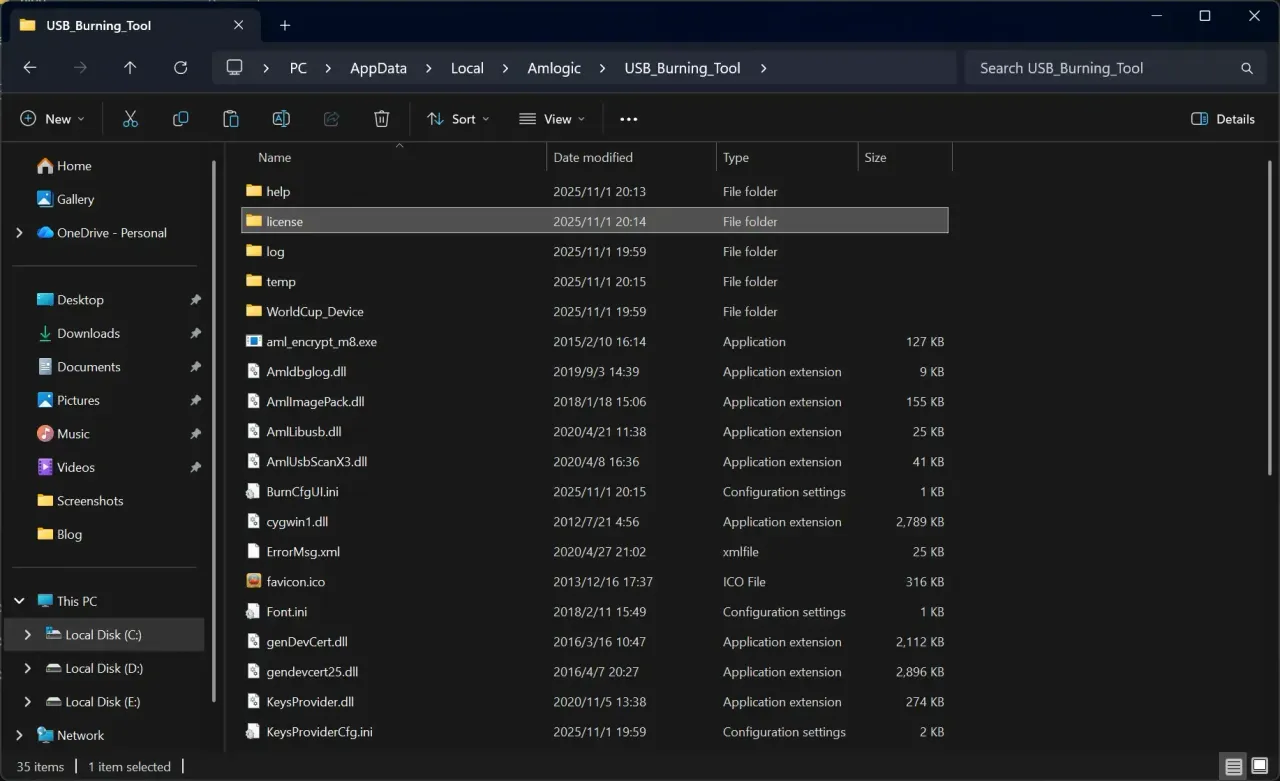Open the View dropdown menu

(552, 119)
